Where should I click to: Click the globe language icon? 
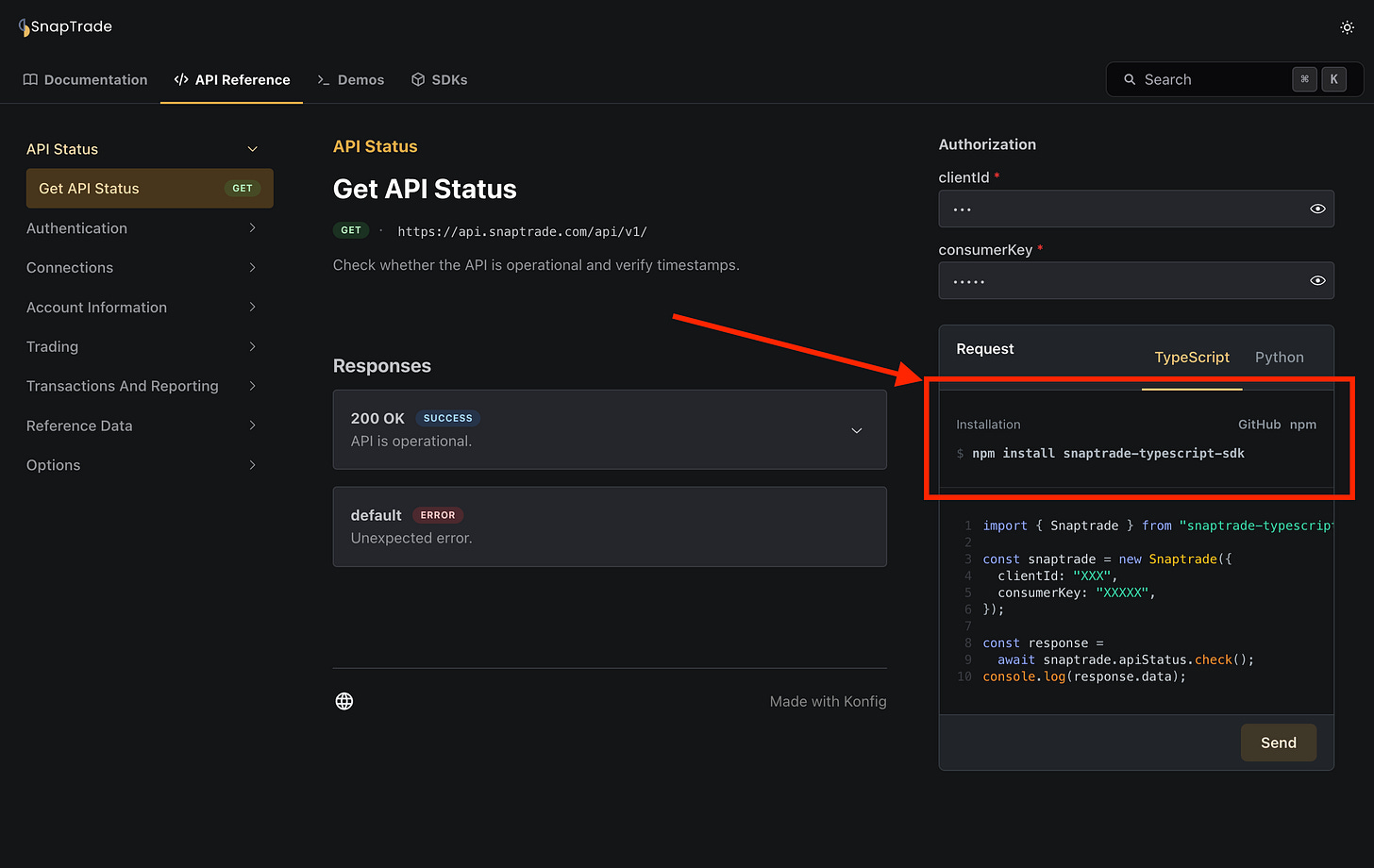click(x=344, y=701)
